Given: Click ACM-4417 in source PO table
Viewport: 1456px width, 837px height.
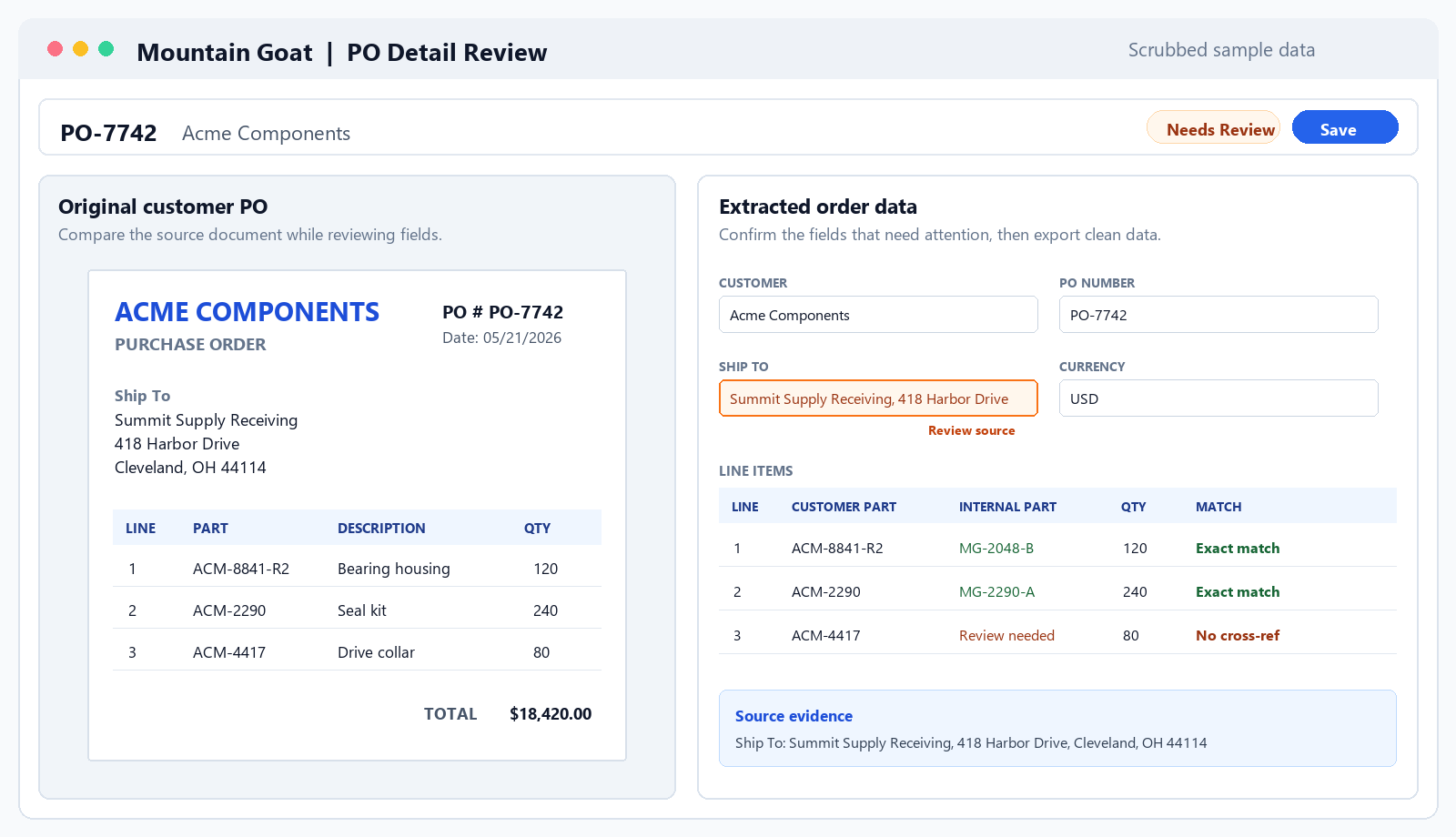Looking at the screenshot, I should (x=229, y=652).
